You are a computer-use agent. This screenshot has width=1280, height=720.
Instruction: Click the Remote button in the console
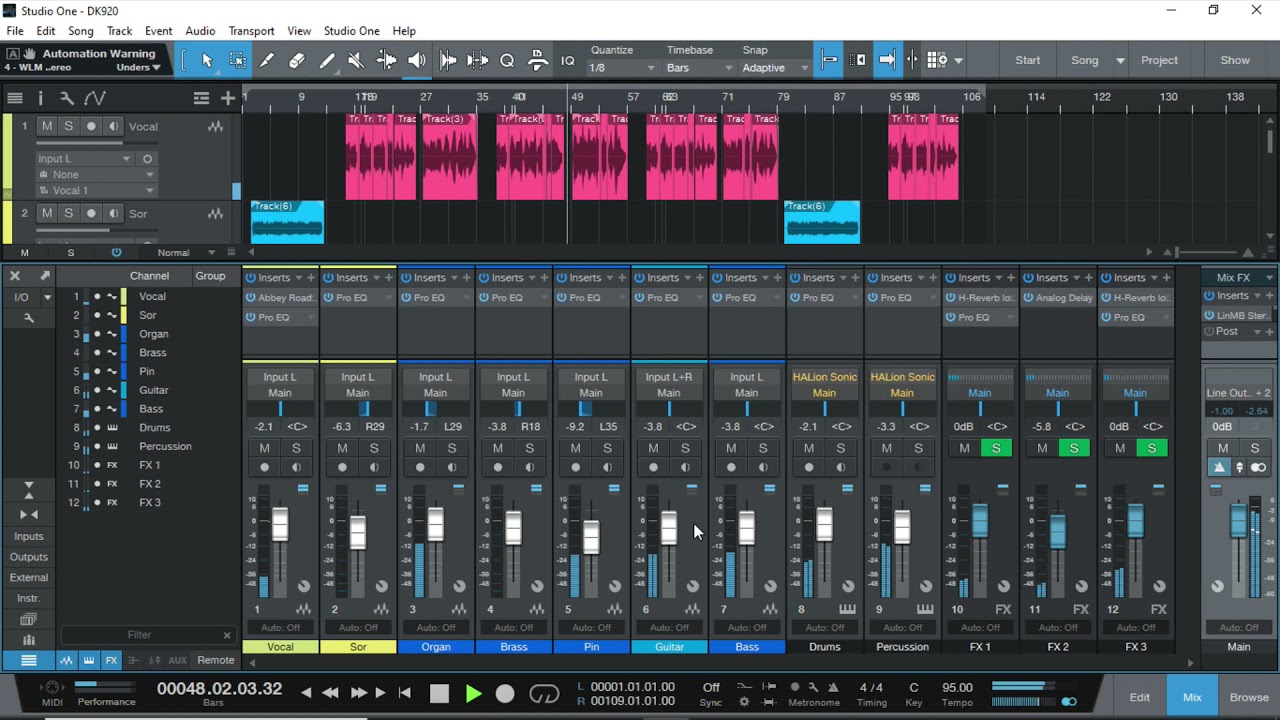(x=216, y=660)
